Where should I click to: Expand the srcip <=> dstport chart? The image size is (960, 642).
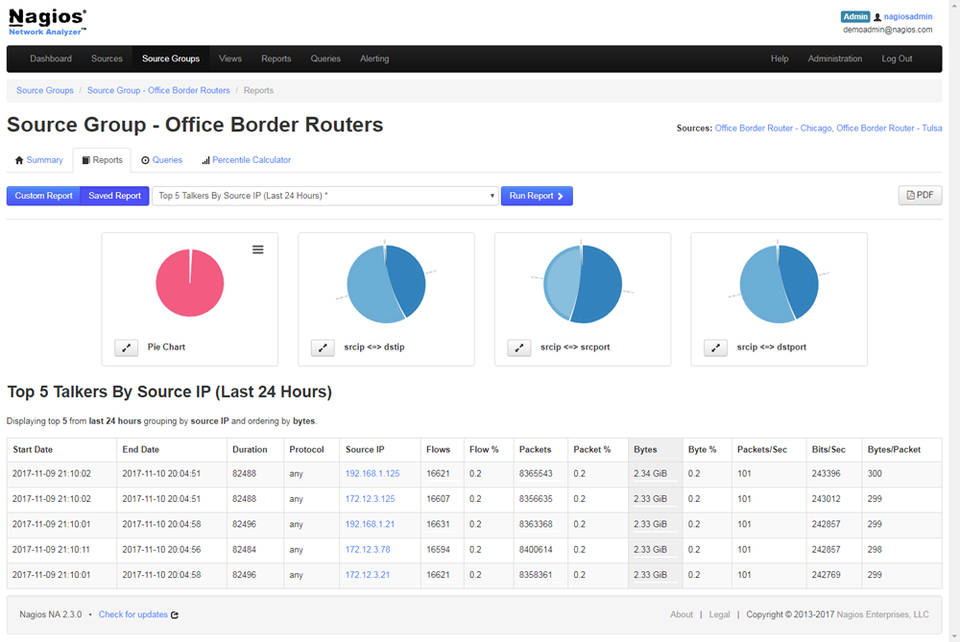point(714,347)
